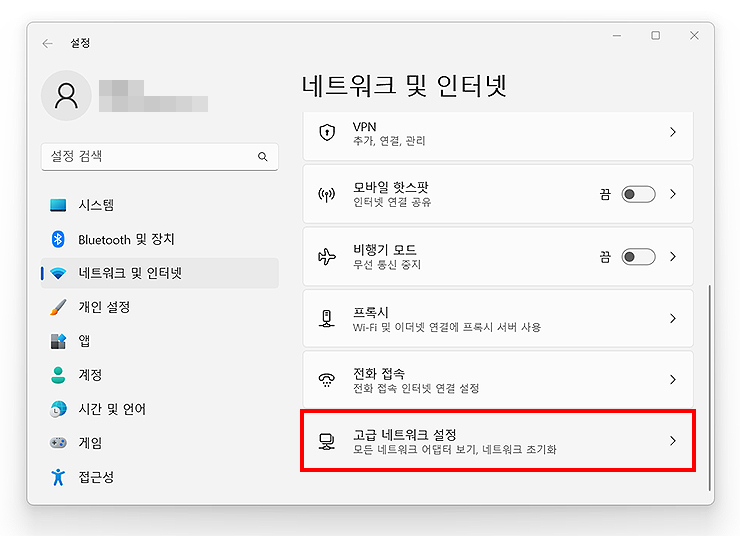
Task: Click the 고급 네트워크 설정 computer icon
Action: click(327, 442)
